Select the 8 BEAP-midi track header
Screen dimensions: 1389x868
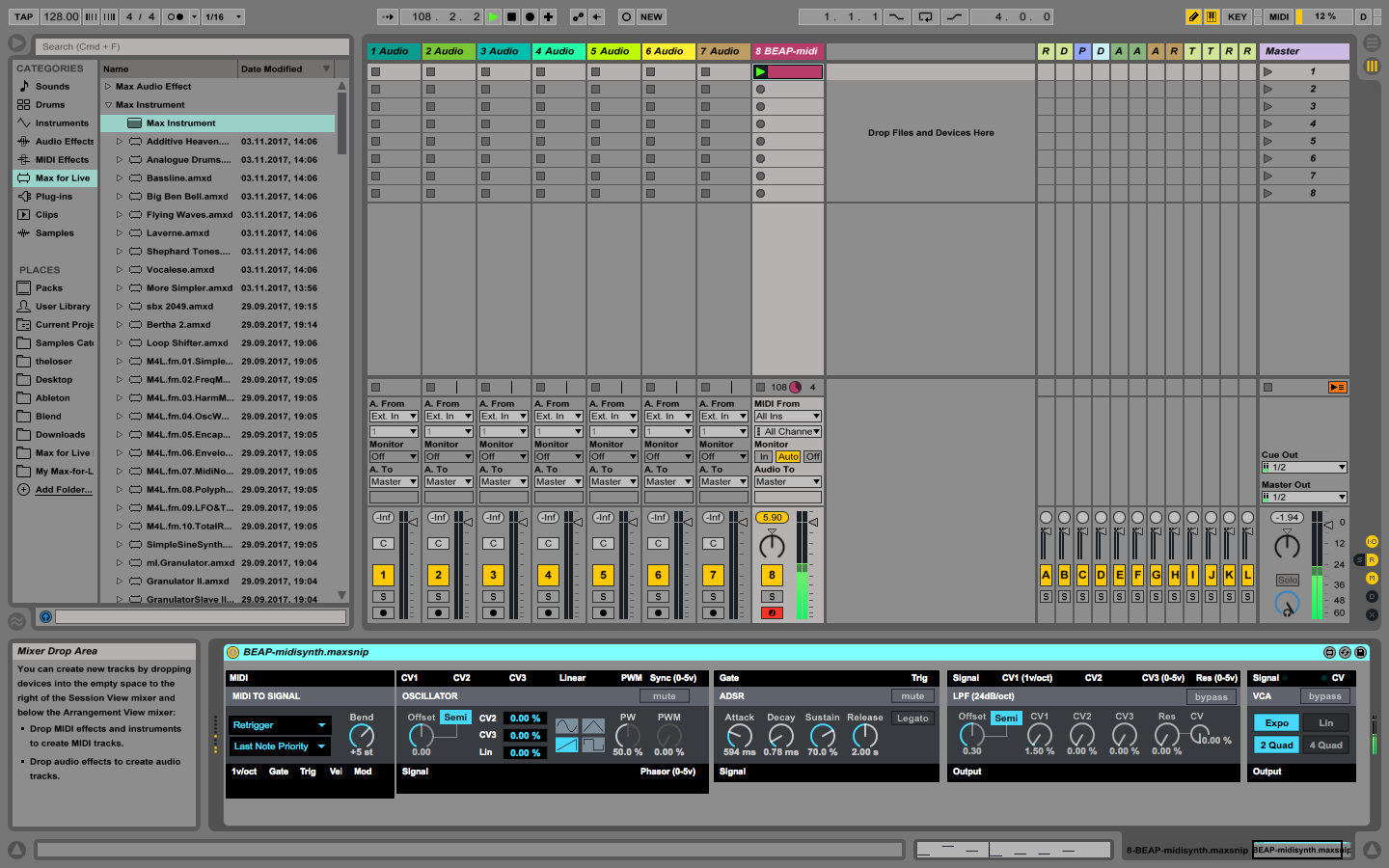(x=787, y=51)
